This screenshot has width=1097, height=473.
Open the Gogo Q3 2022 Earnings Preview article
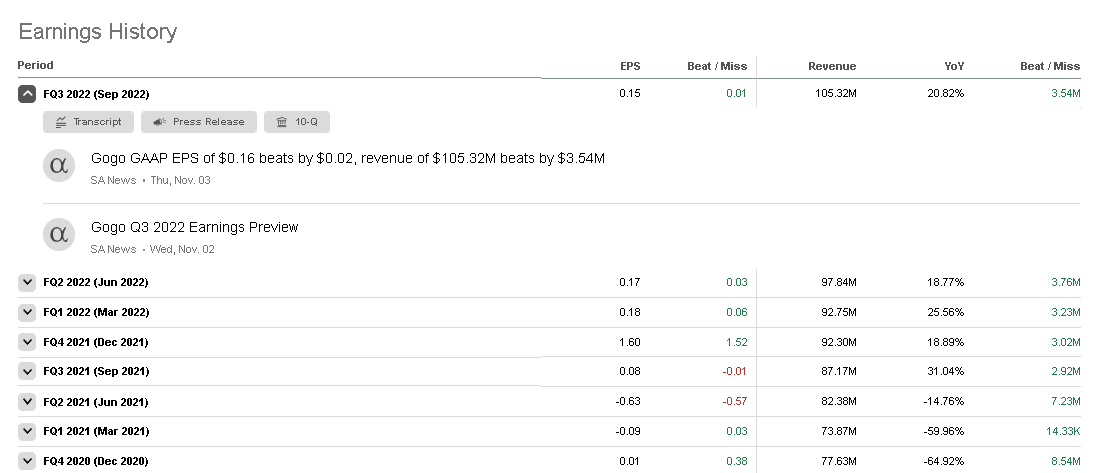194,227
